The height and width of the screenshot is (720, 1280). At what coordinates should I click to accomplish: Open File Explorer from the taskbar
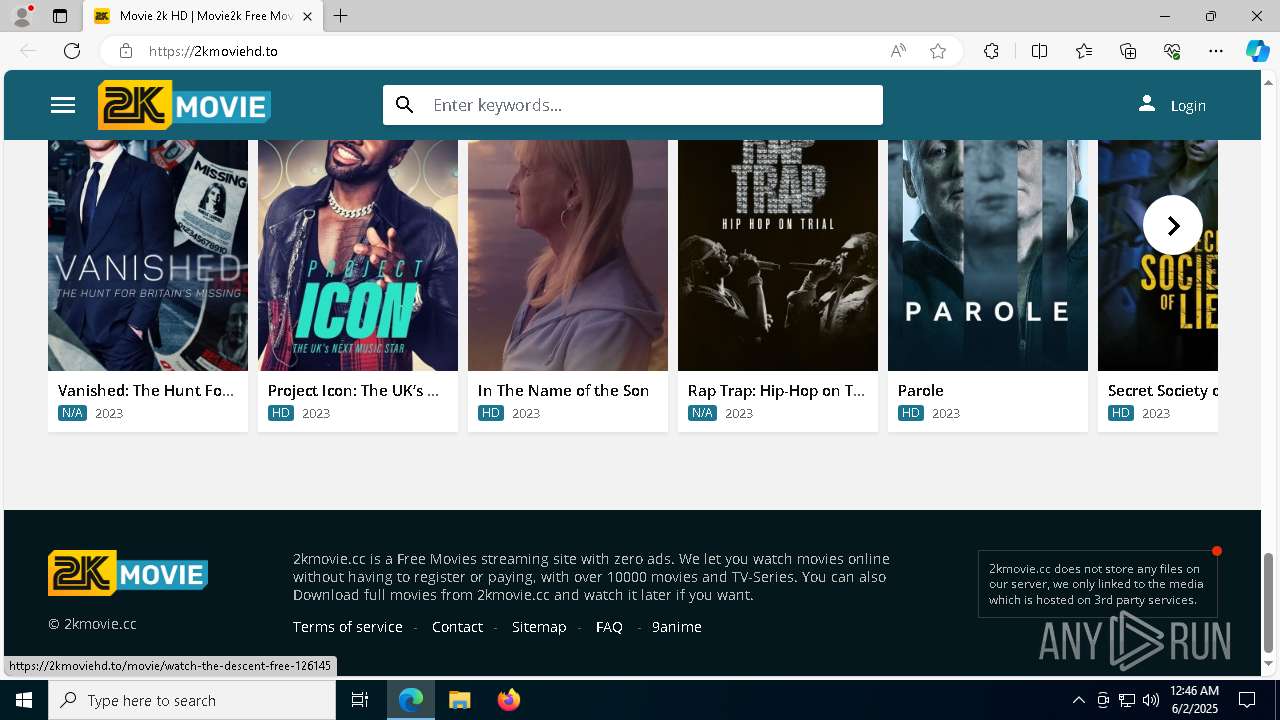click(459, 700)
